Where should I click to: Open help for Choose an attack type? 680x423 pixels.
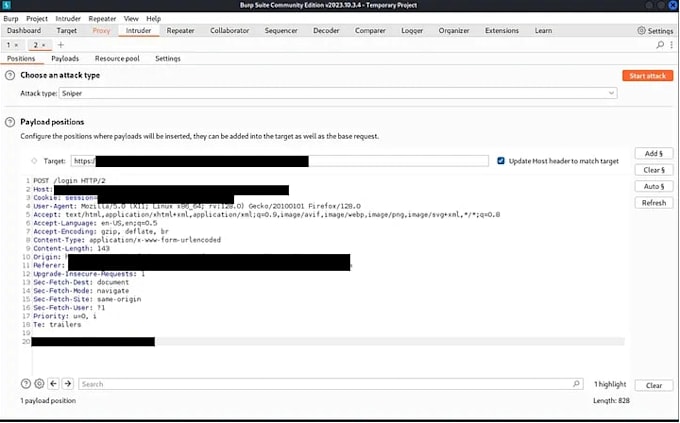tap(10, 75)
